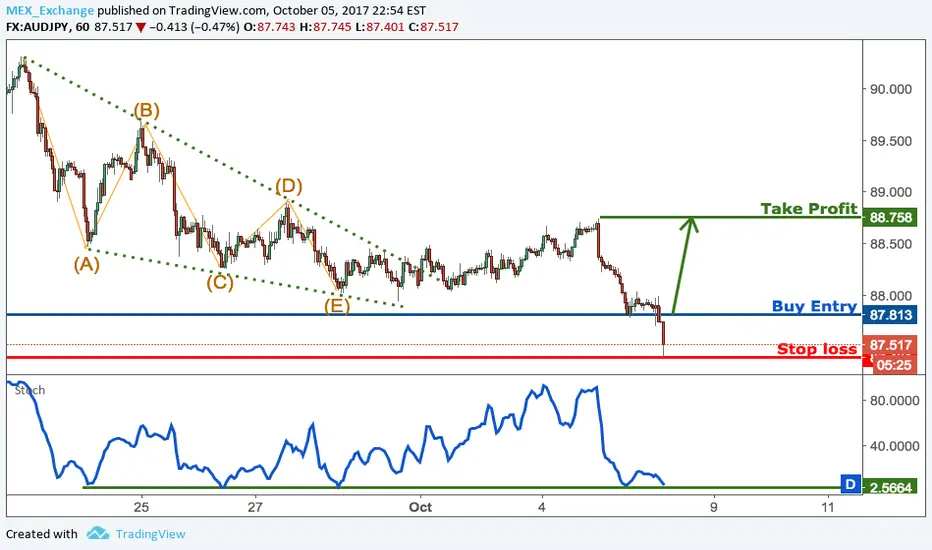Click the 89.000 price axis level
Image resolution: width=932 pixels, height=550 pixels.
pyautogui.click(x=890, y=192)
